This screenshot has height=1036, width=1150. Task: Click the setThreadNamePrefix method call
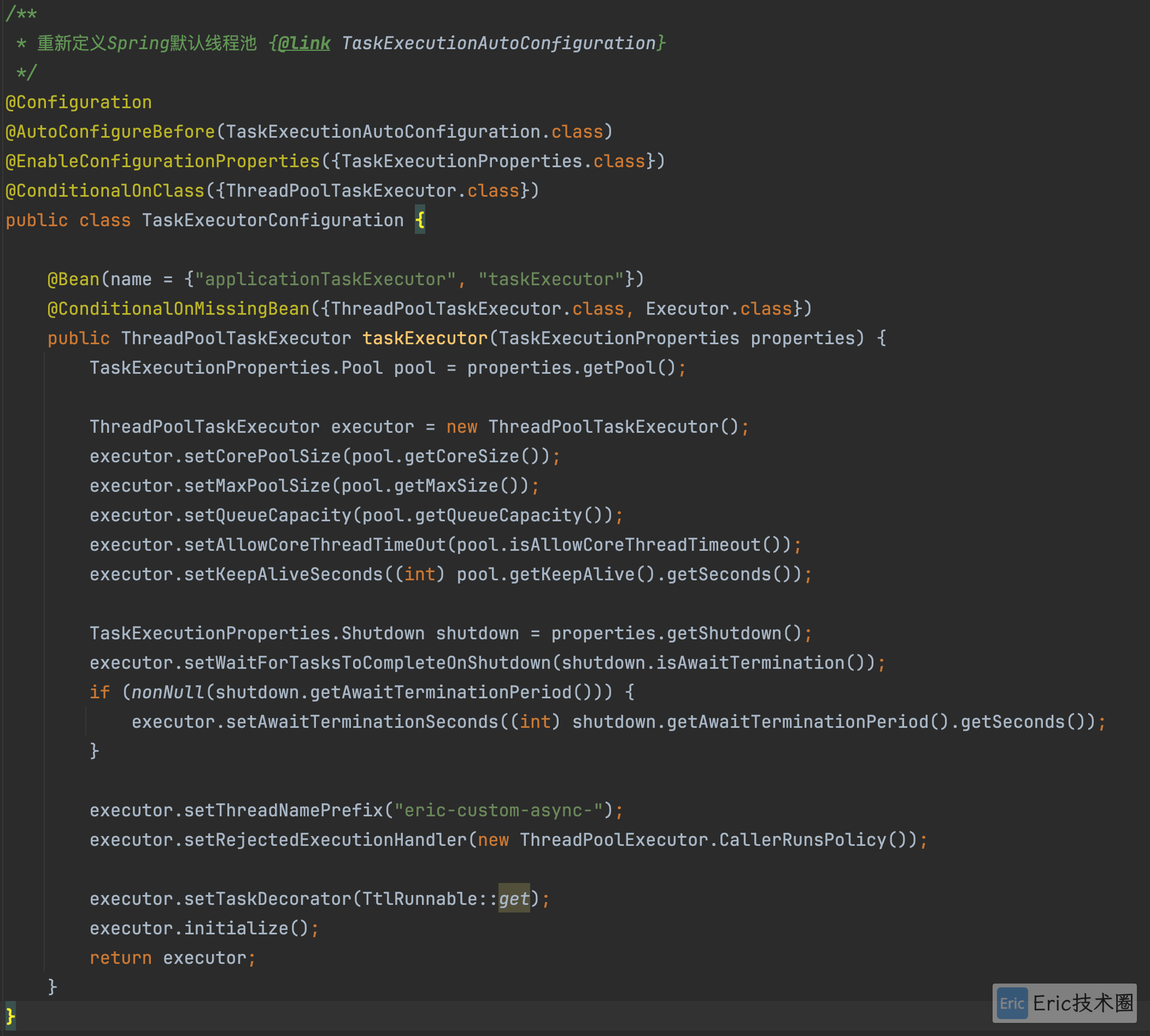click(284, 810)
